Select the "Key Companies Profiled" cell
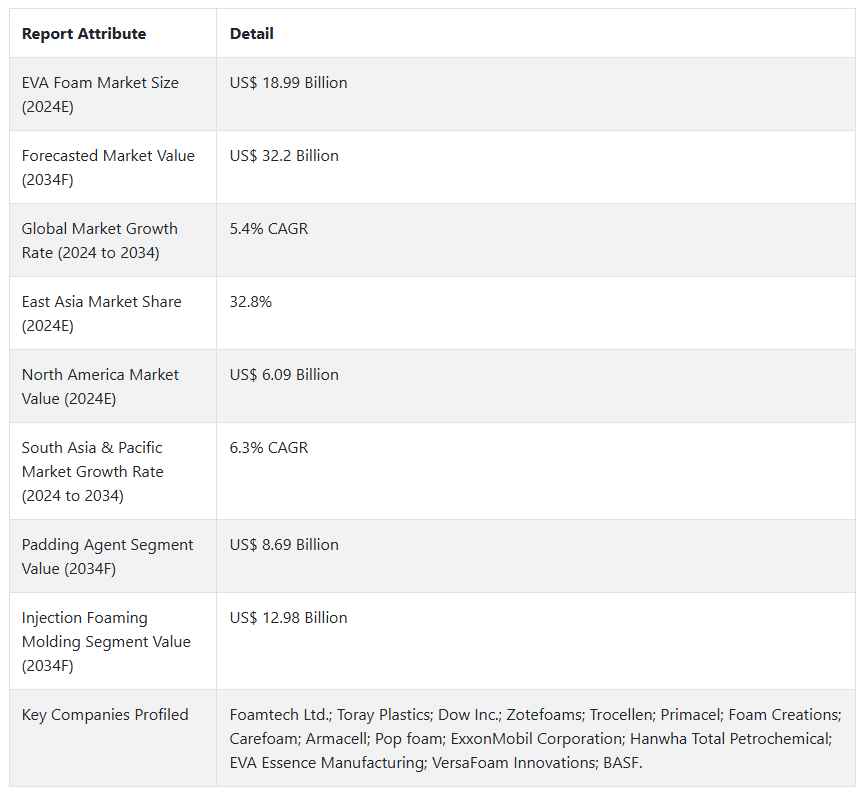This screenshot has width=866, height=796. (x=105, y=715)
